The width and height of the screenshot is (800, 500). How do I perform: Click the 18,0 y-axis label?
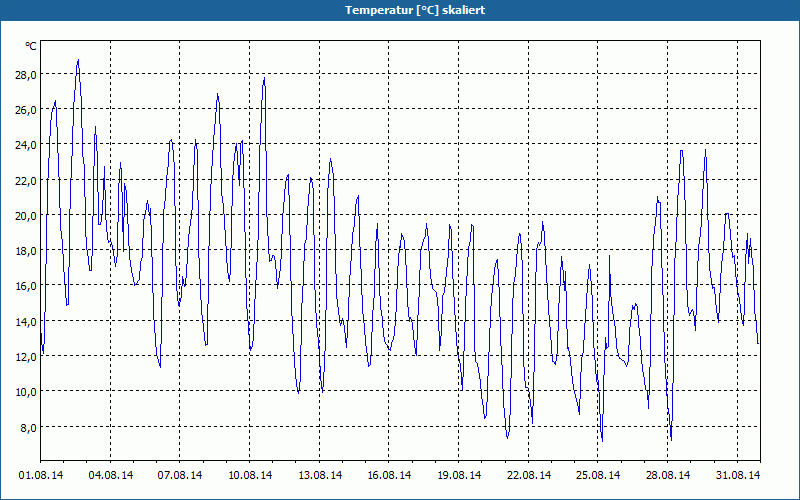[x=26, y=251]
